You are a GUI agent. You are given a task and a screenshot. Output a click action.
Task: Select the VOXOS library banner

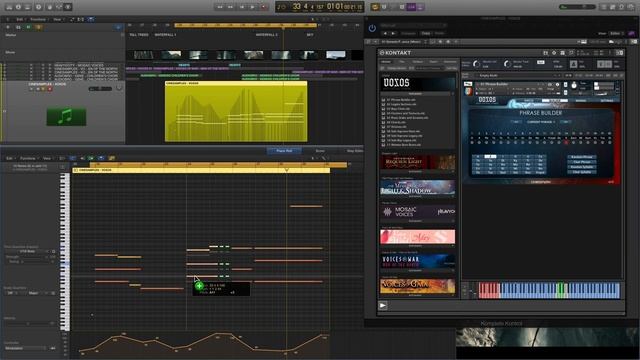pos(418,83)
